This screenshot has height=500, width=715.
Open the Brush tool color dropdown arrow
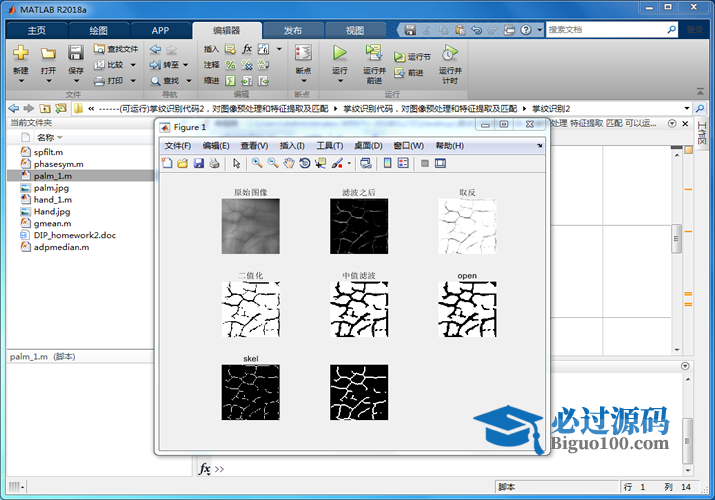coord(349,163)
